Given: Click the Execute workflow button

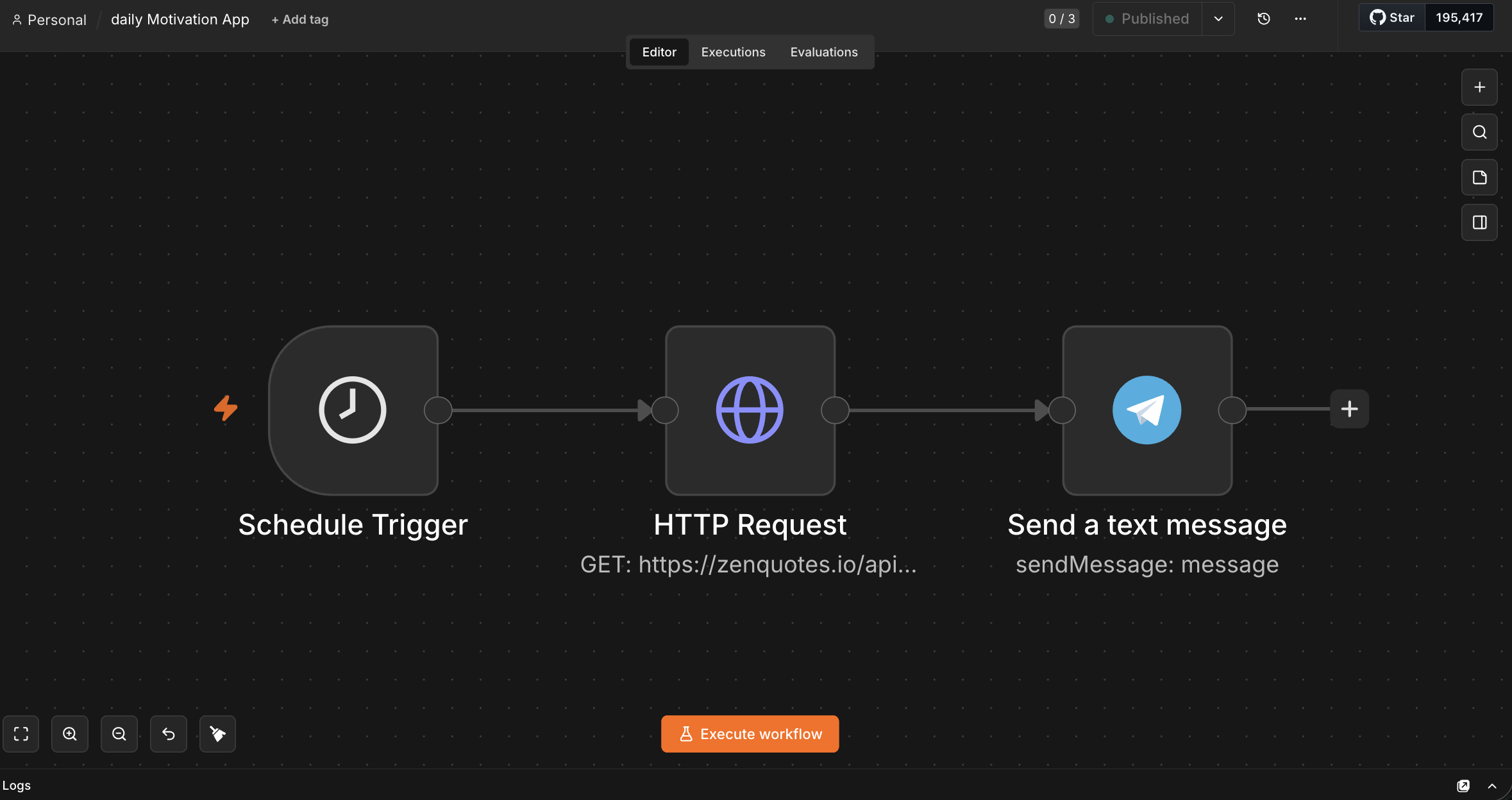Looking at the screenshot, I should (750, 734).
